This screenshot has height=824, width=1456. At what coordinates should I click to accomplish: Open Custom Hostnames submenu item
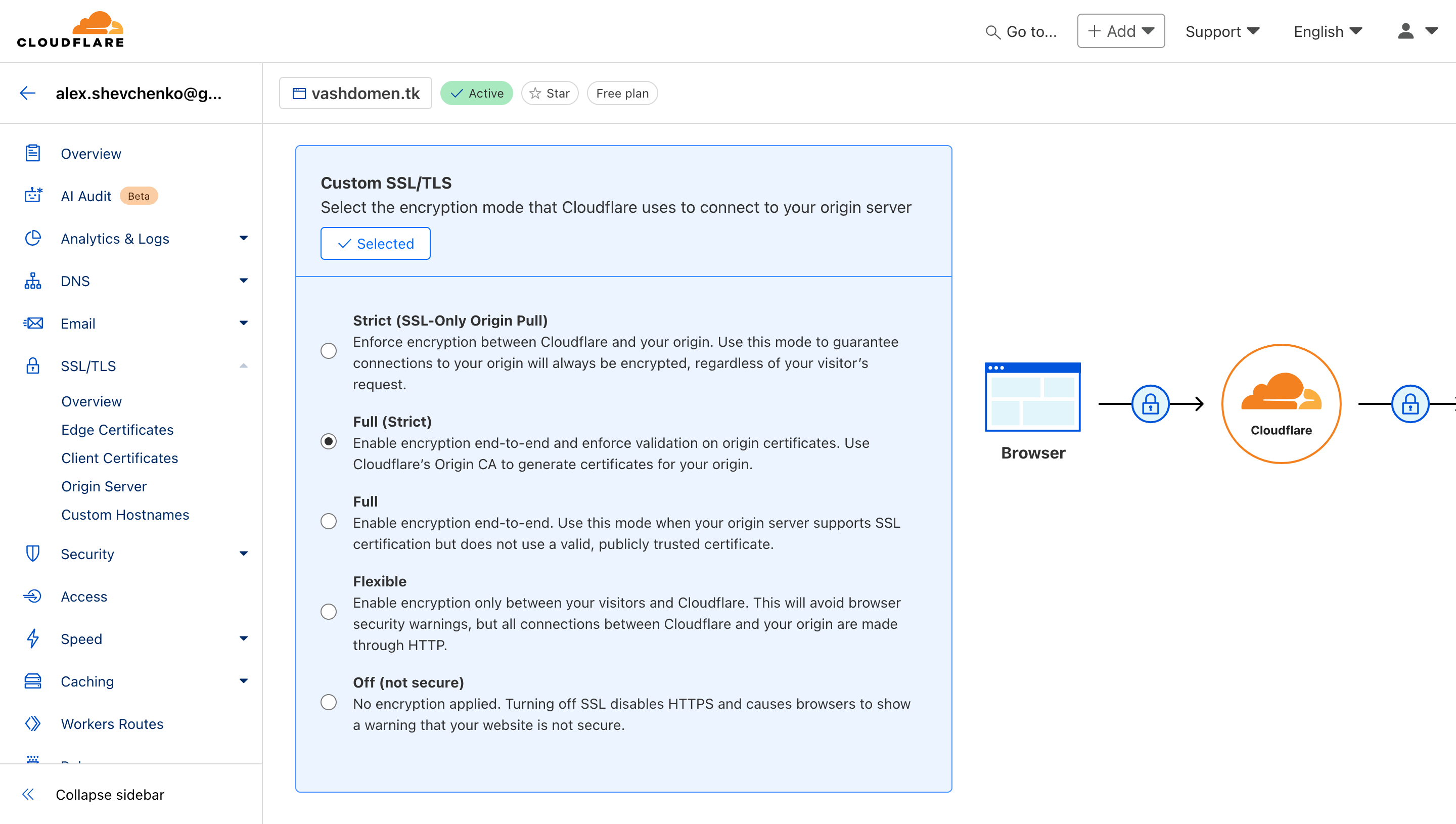click(125, 515)
